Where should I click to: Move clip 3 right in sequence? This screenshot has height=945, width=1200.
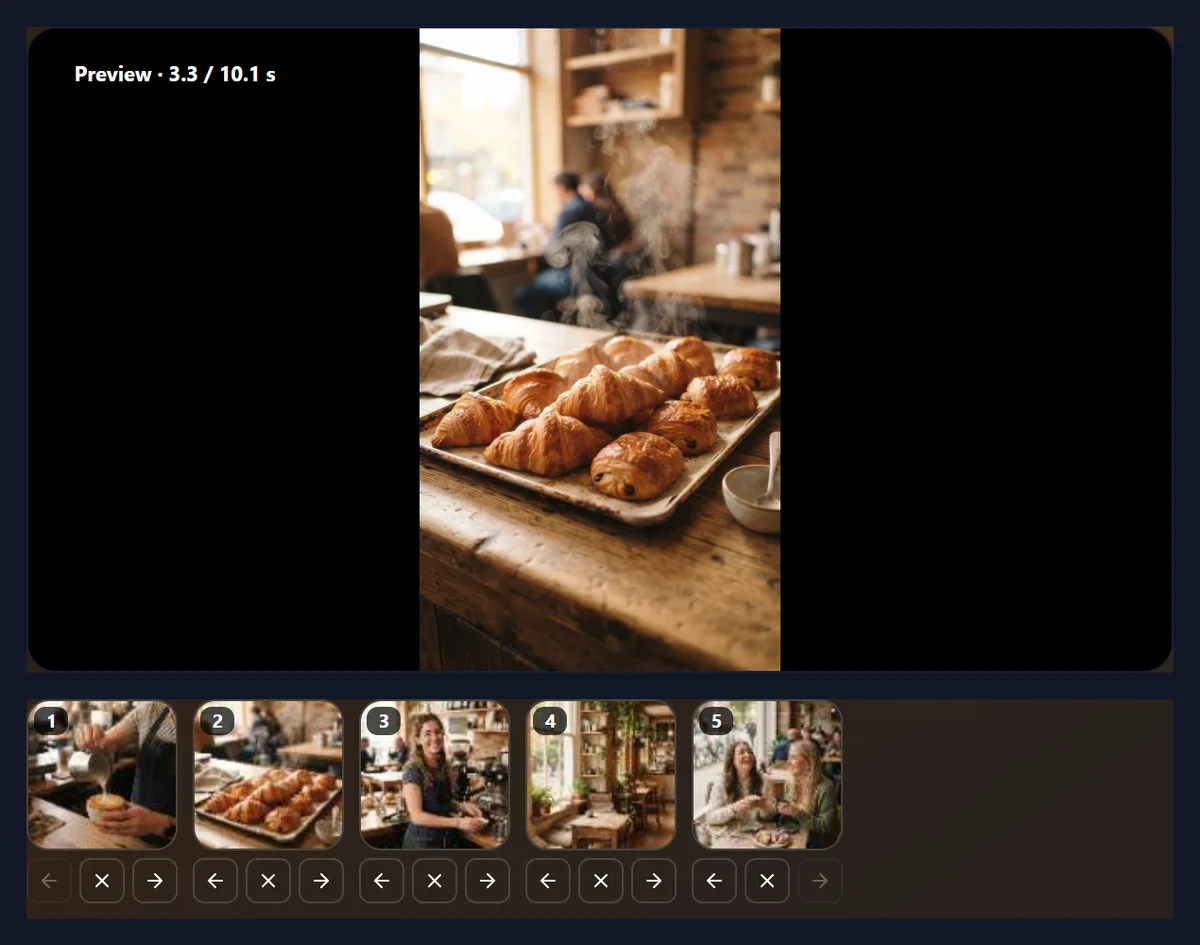[x=487, y=881]
